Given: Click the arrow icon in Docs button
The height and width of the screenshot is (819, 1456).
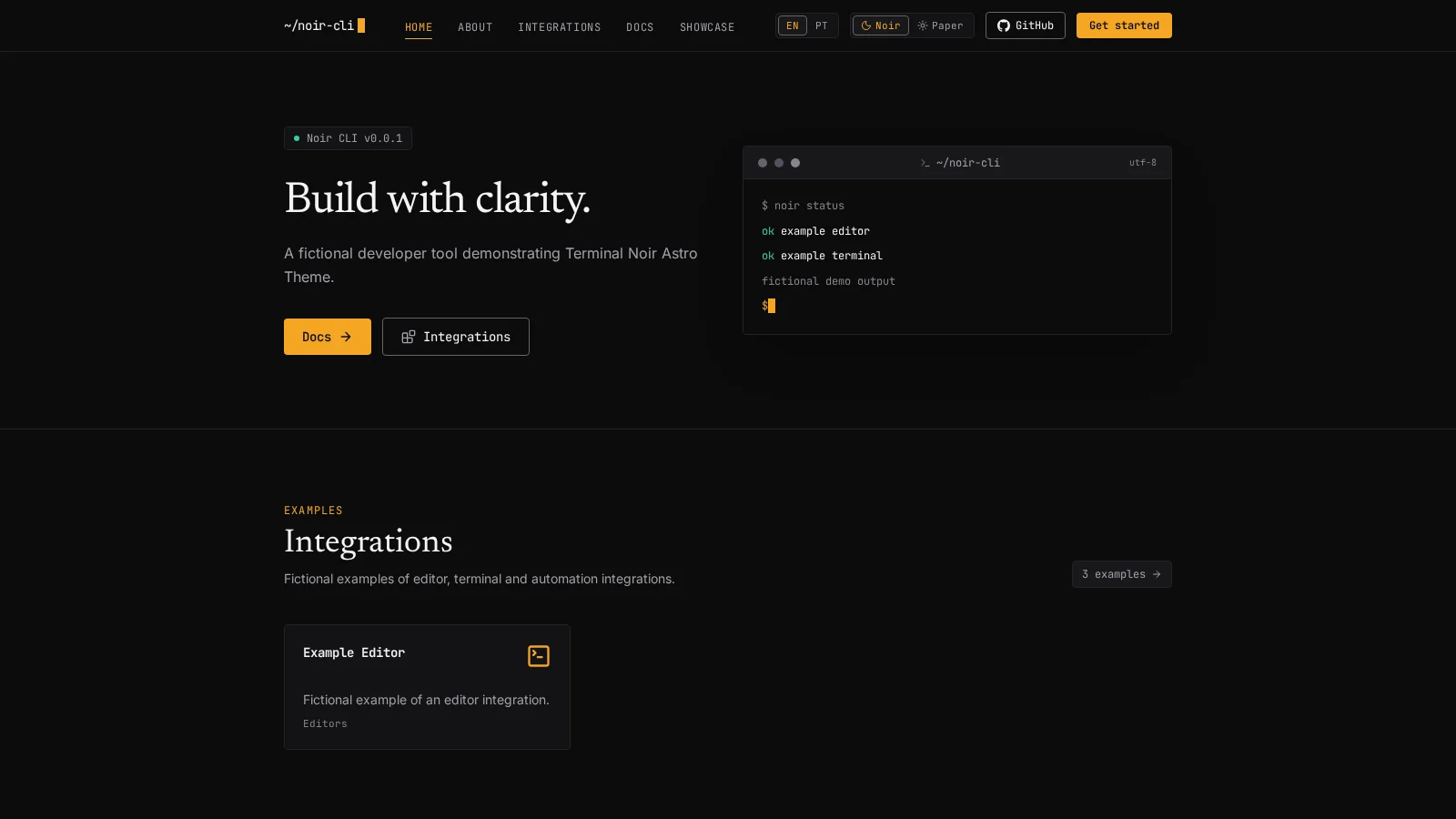Looking at the screenshot, I should point(346,337).
